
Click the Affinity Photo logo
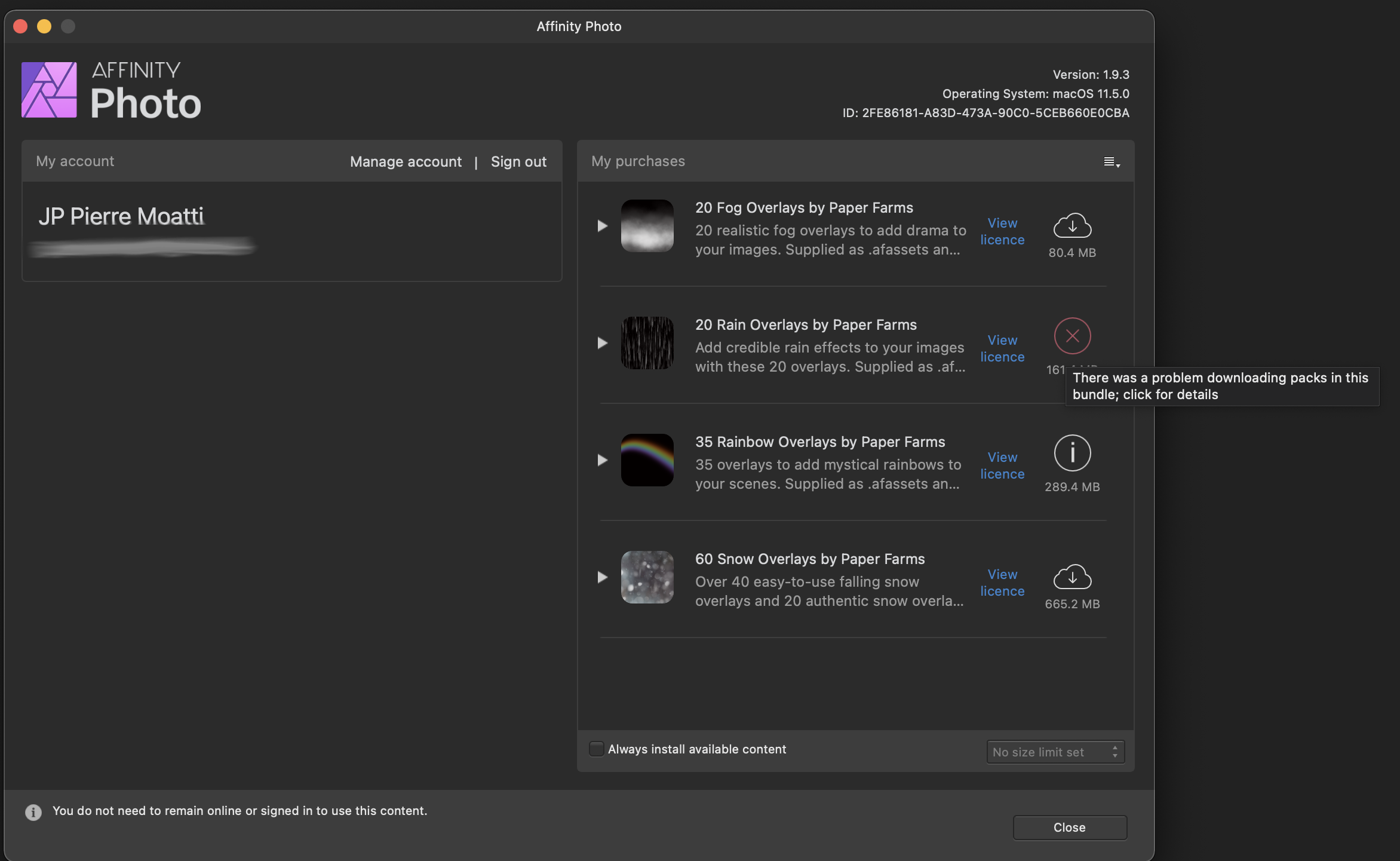click(x=49, y=90)
